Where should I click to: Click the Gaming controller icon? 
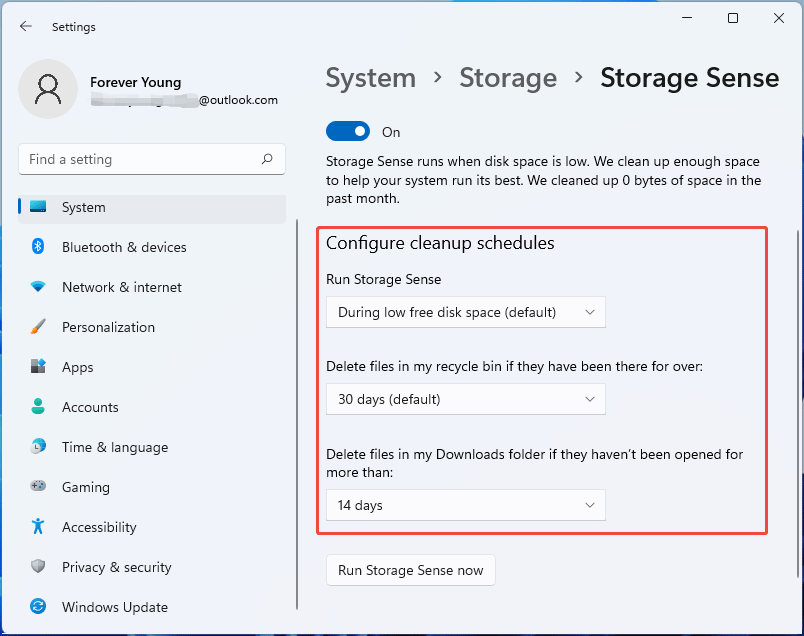click(x=38, y=487)
